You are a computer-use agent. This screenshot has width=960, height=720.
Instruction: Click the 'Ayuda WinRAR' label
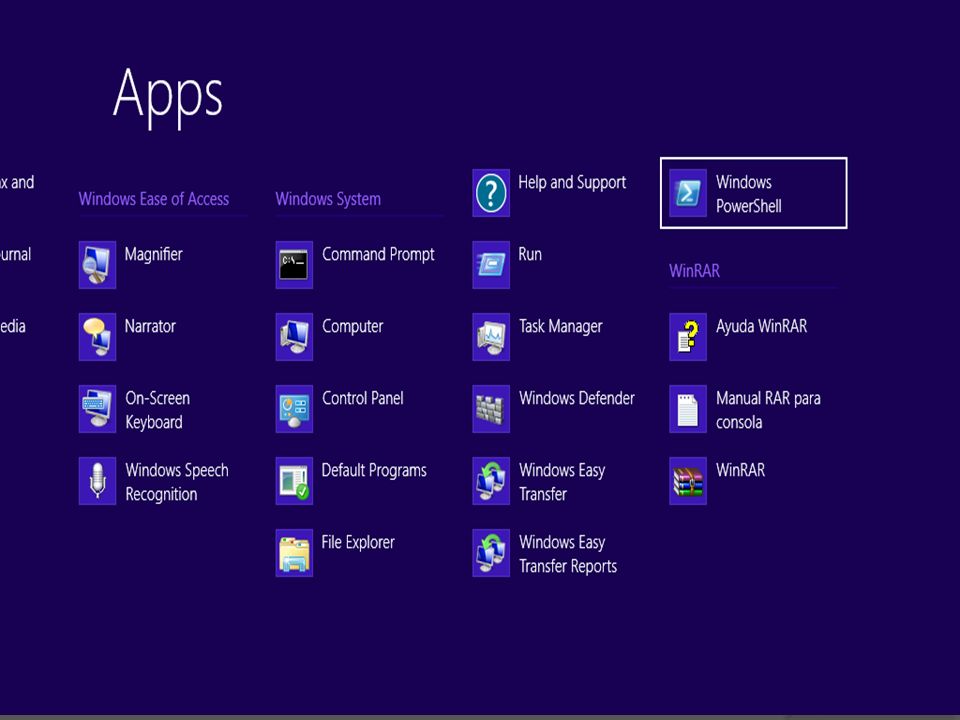(762, 326)
